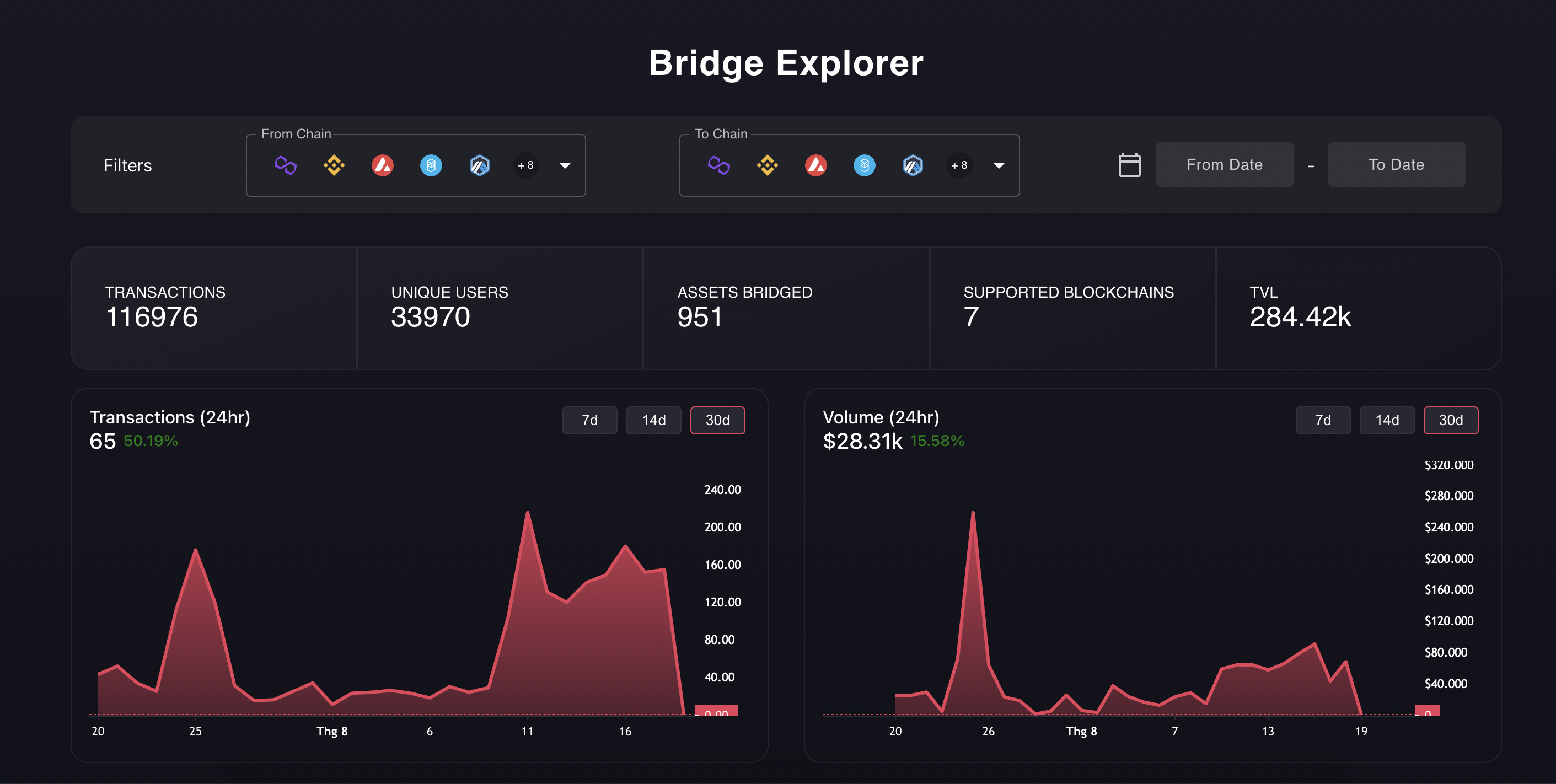Click the Thg 8 label on Volume chart
The image size is (1556, 784).
tap(1081, 732)
